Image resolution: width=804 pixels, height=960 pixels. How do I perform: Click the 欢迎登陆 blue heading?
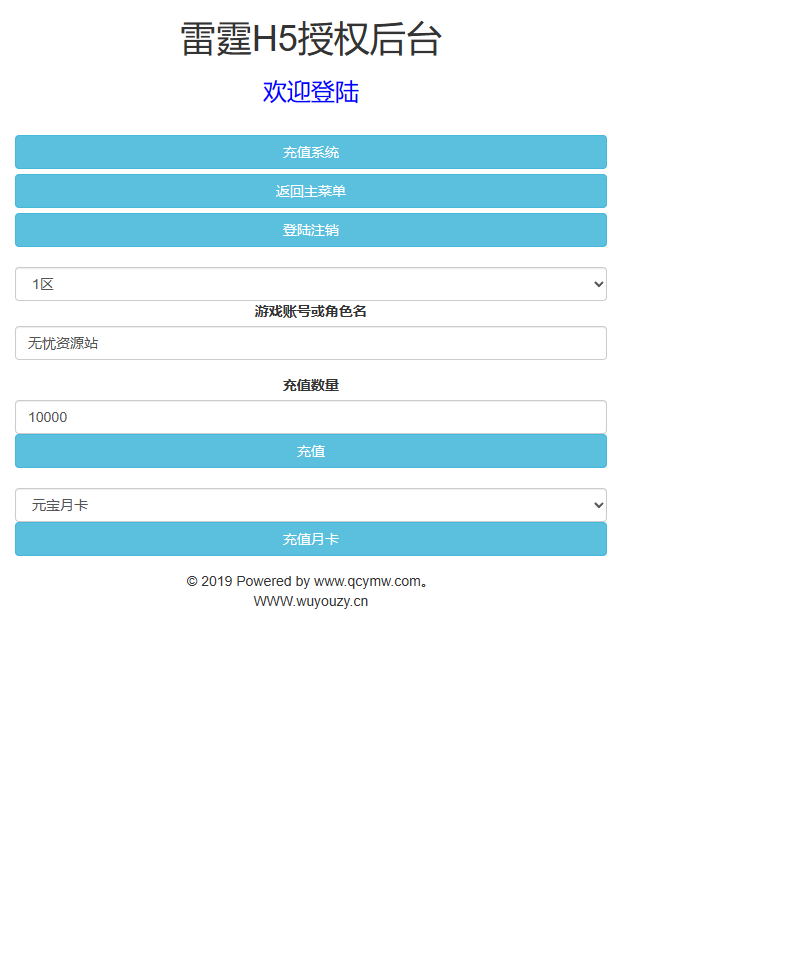(310, 92)
